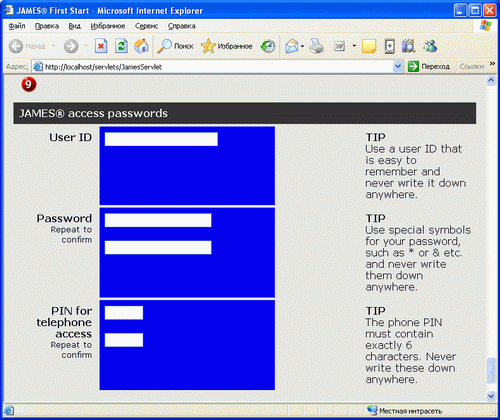Click the 'JAMES® access passwords' heading

(x=93, y=113)
